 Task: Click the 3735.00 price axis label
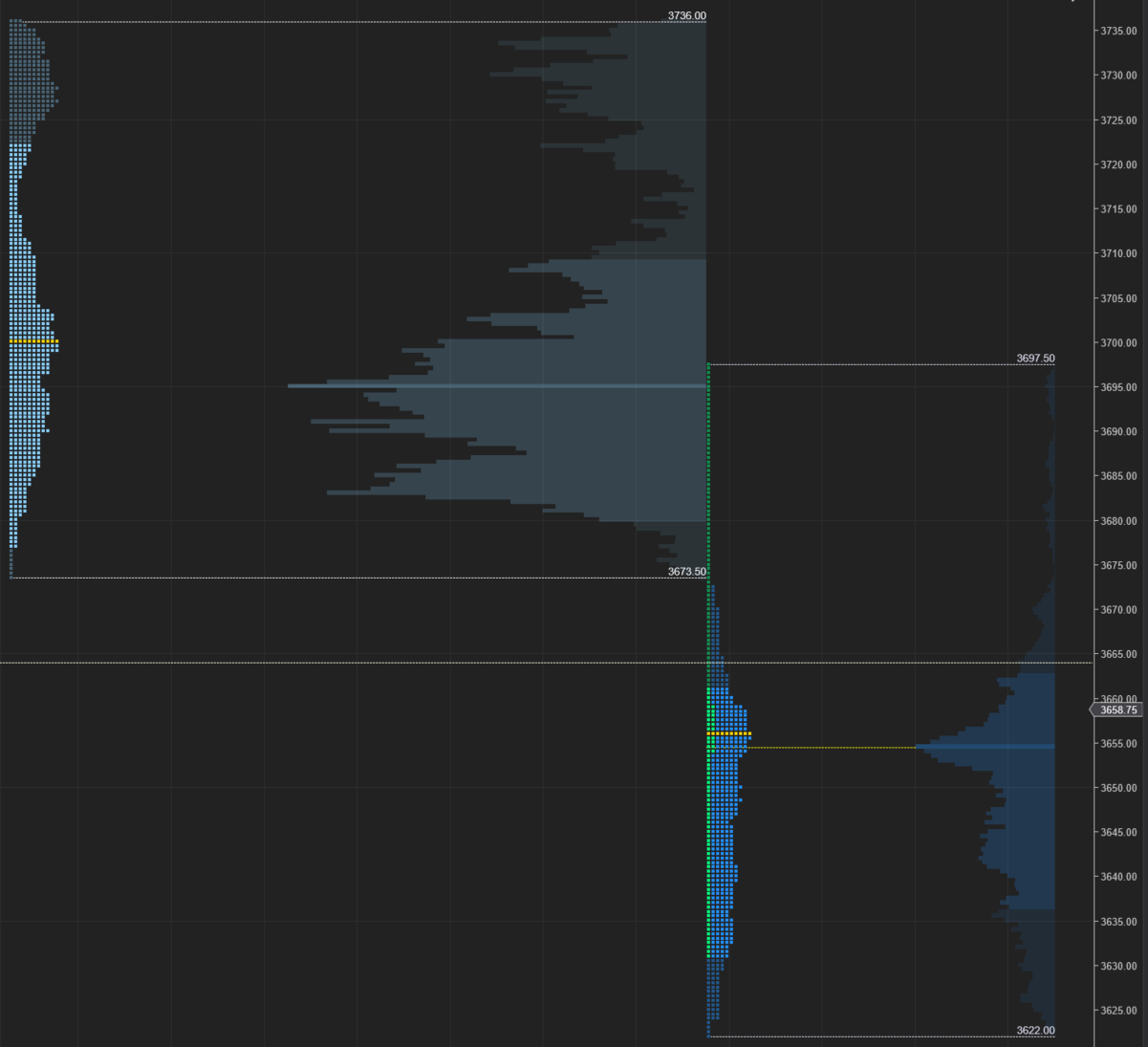1118,31
